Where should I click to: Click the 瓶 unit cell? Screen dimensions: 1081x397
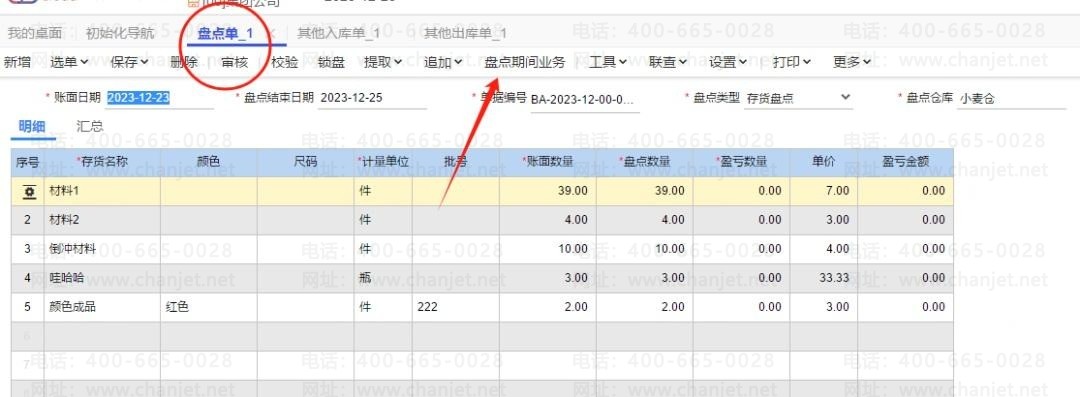383,278
